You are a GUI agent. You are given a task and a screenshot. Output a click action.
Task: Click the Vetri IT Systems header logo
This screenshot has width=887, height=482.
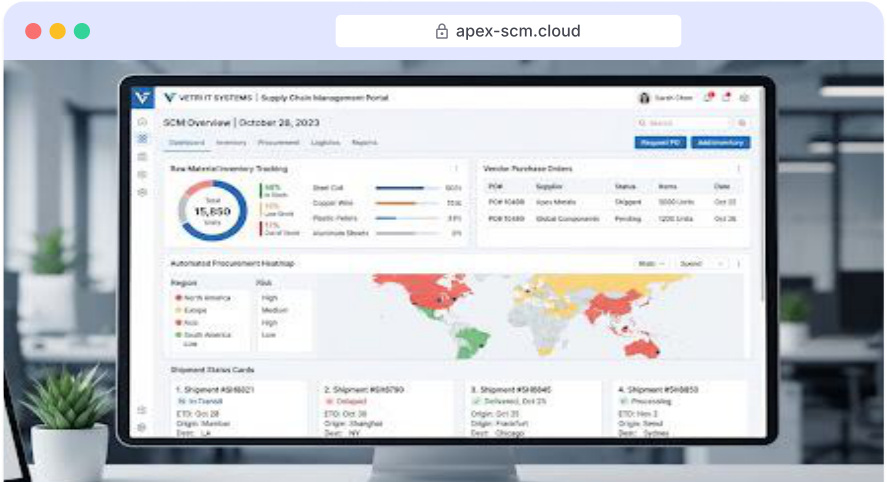170,98
